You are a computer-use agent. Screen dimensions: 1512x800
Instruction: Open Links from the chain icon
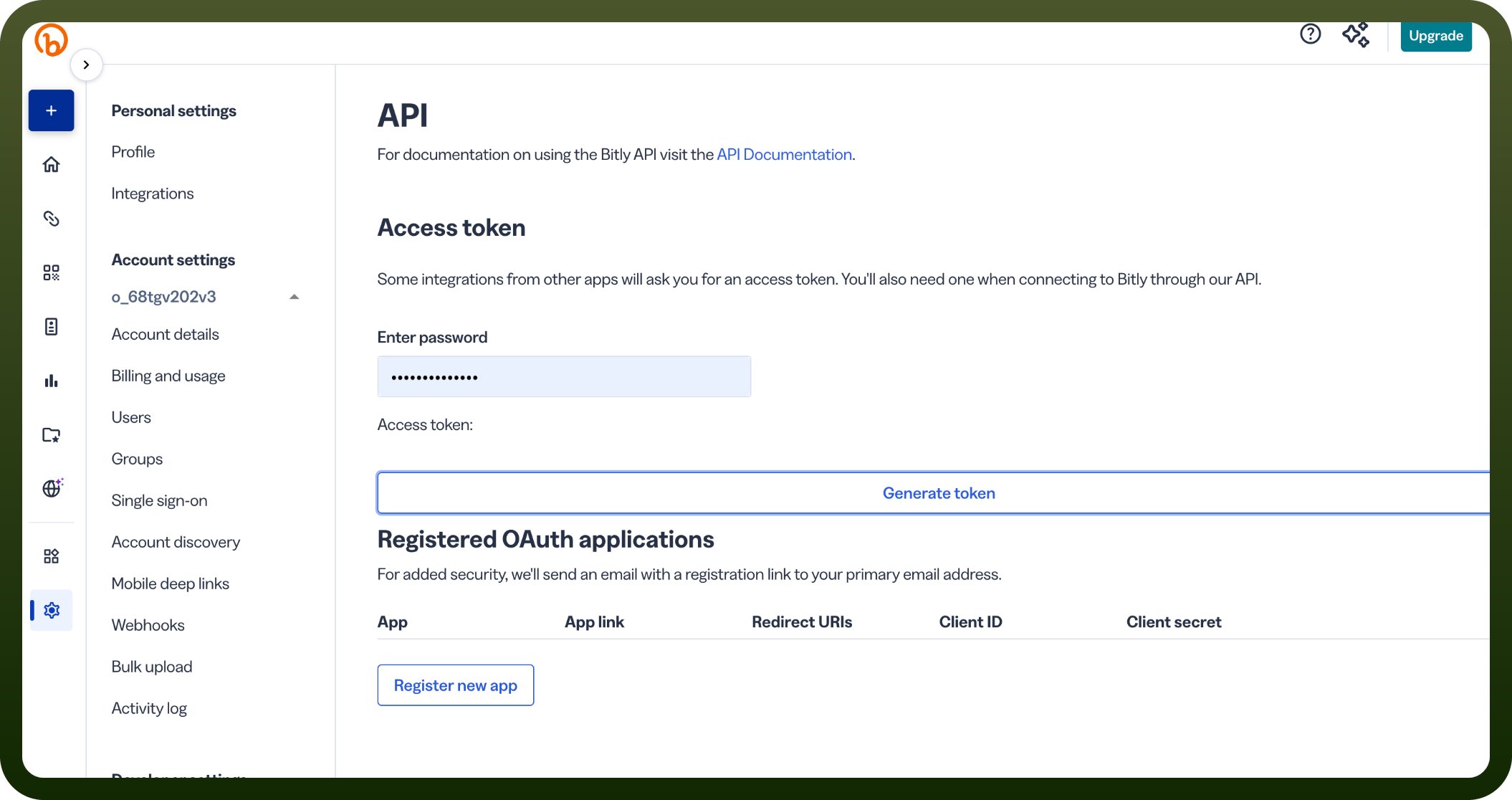51,219
